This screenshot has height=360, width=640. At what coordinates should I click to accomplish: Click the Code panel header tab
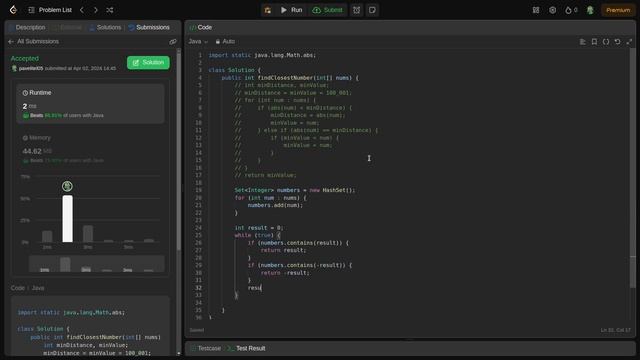pyautogui.click(x=200, y=27)
